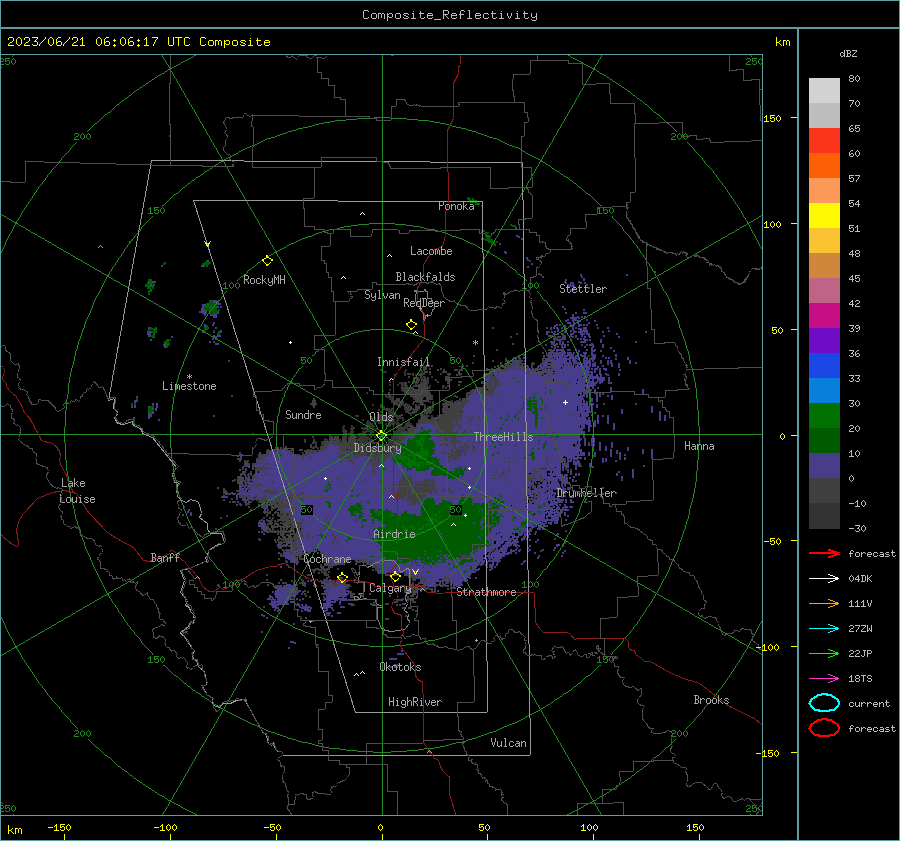This screenshot has height=841, width=900.
Task: Click the red forecast ellipse icon
Action: pyautogui.click(x=824, y=728)
